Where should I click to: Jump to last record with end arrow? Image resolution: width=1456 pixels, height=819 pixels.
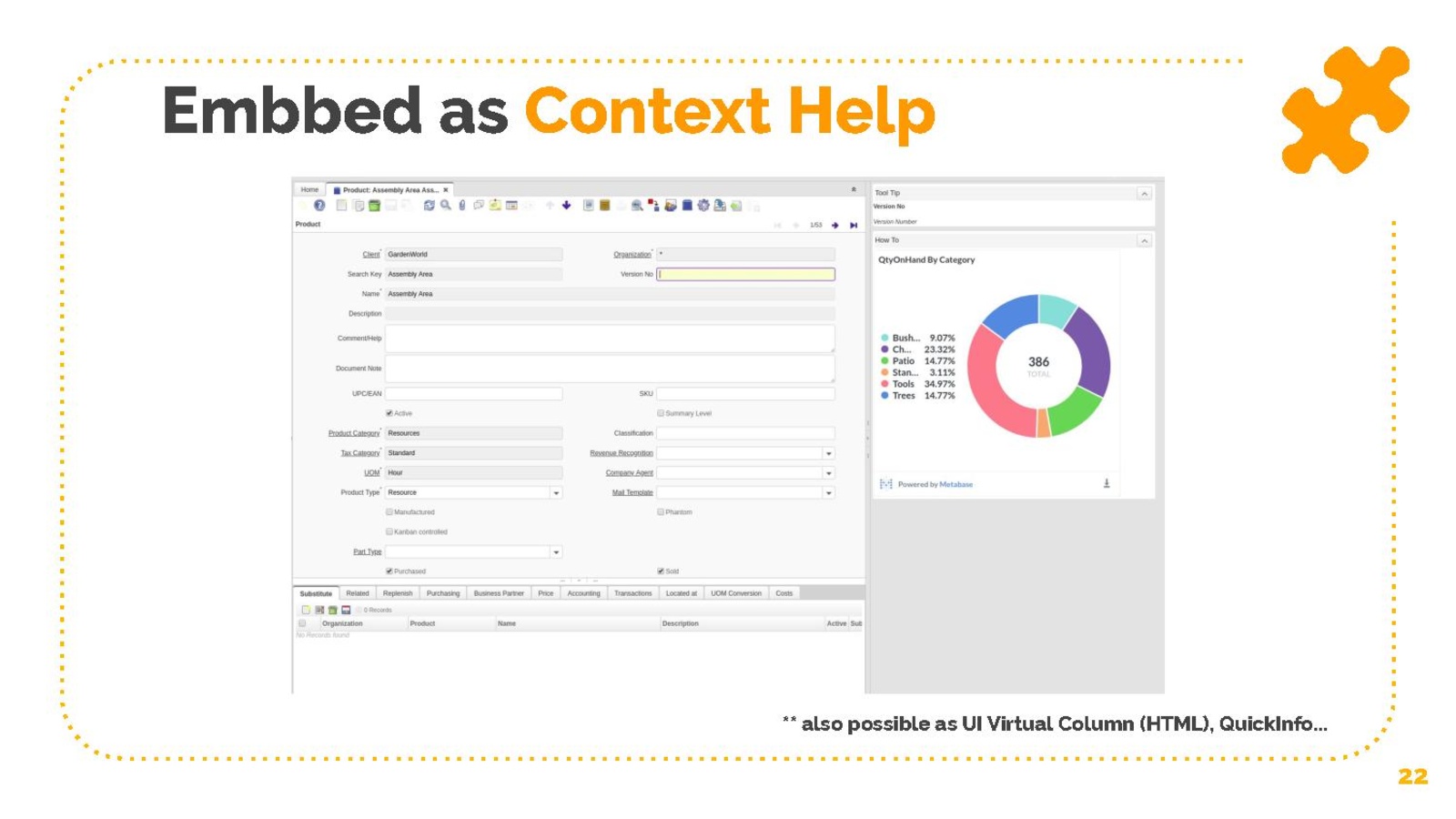pyautogui.click(x=854, y=226)
